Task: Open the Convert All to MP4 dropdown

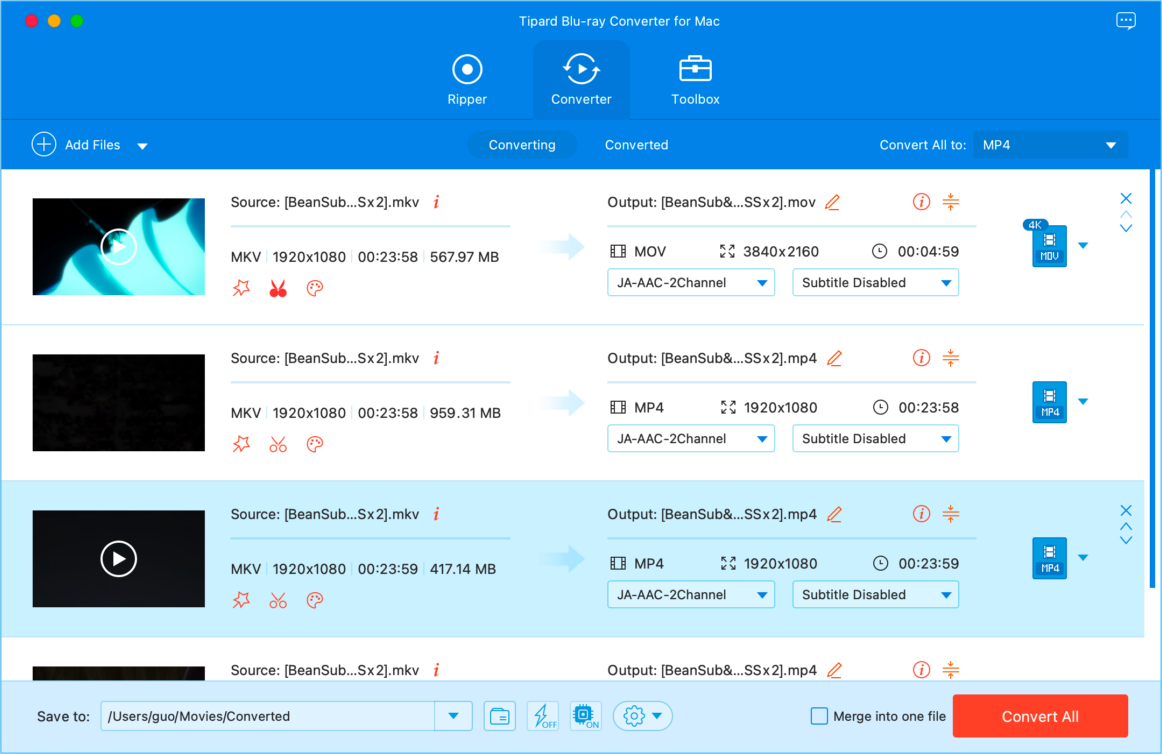Action: (1050, 145)
